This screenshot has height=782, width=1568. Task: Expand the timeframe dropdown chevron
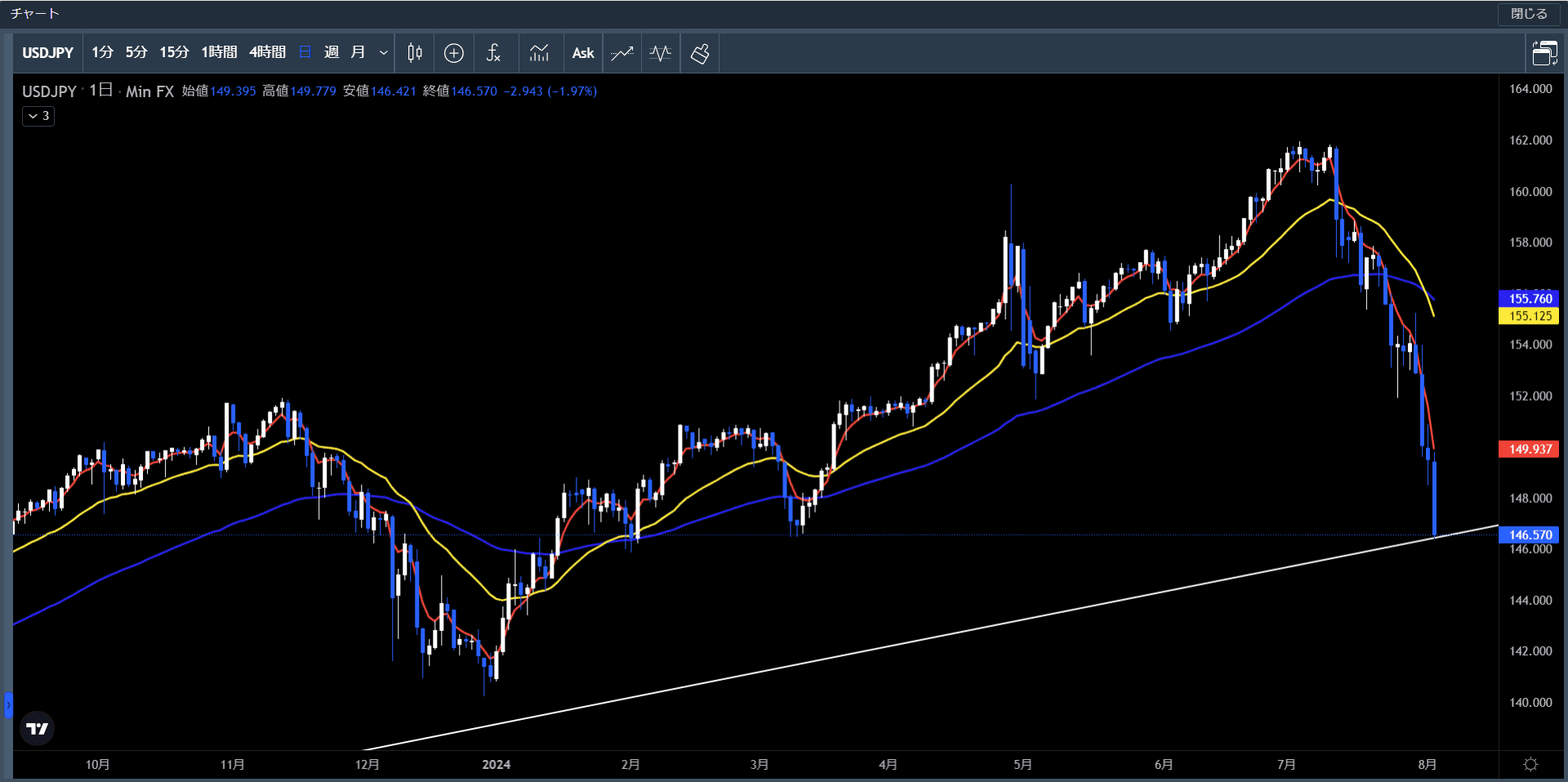coord(384,53)
